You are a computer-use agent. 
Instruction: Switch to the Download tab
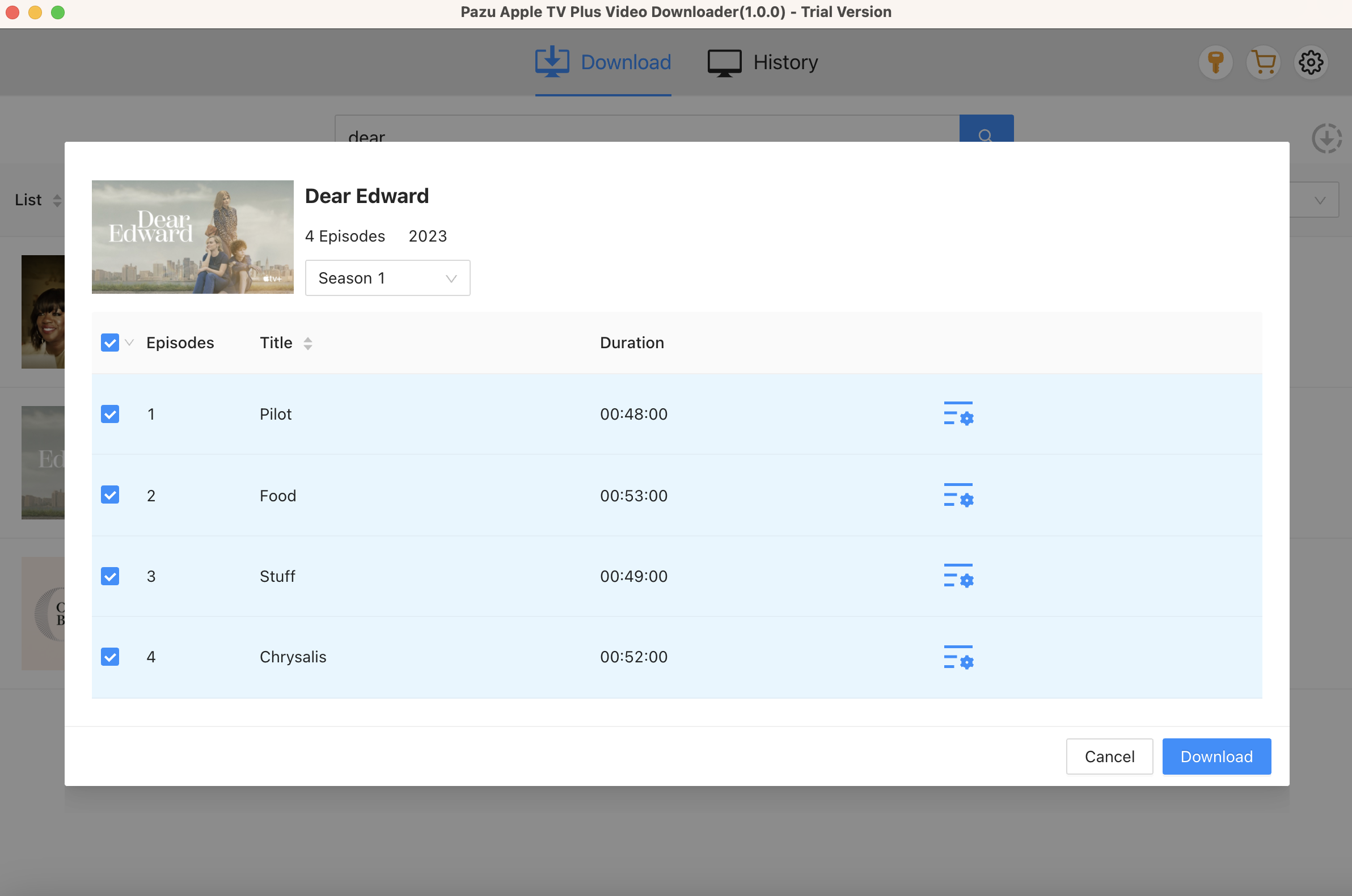[603, 62]
